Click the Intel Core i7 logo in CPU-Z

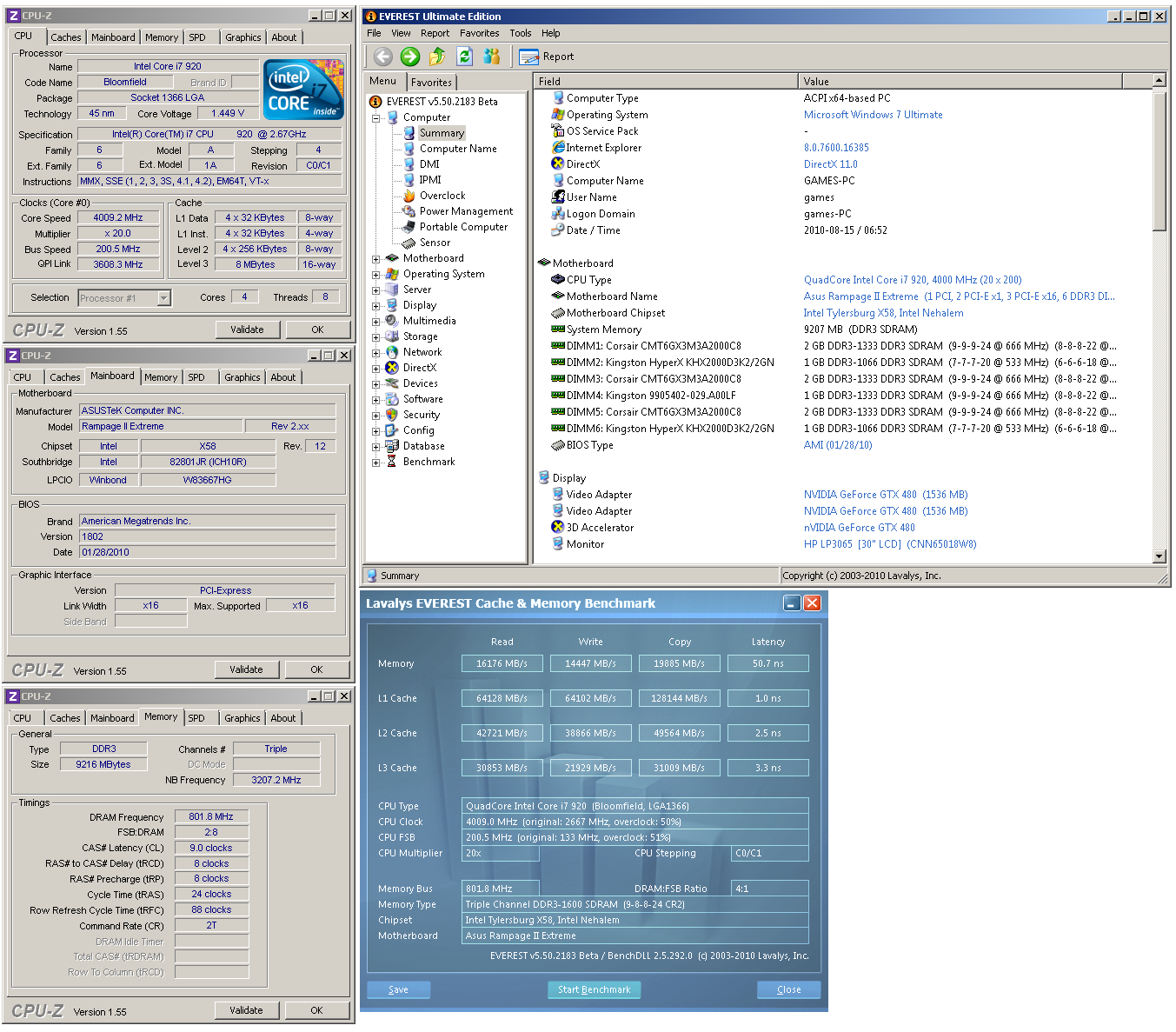click(x=303, y=89)
